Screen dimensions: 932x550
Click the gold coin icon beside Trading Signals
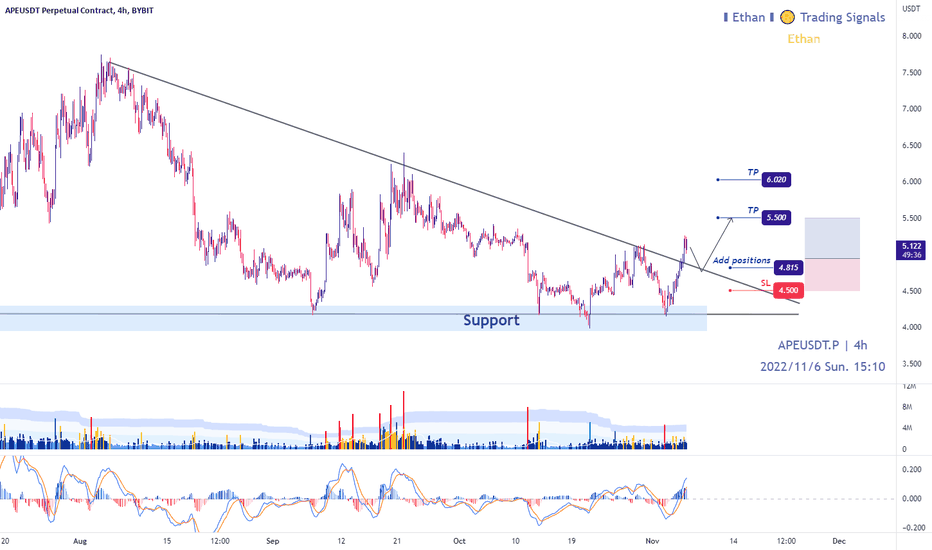[787, 17]
